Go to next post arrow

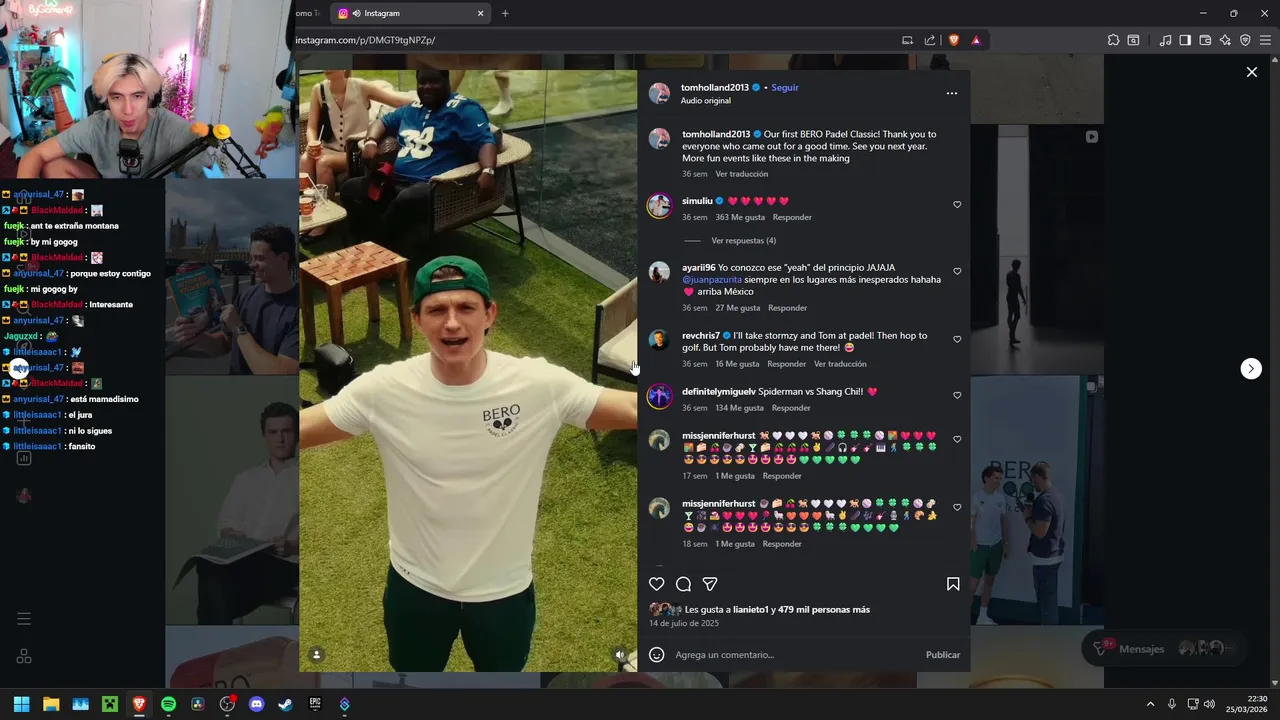pos(1251,369)
